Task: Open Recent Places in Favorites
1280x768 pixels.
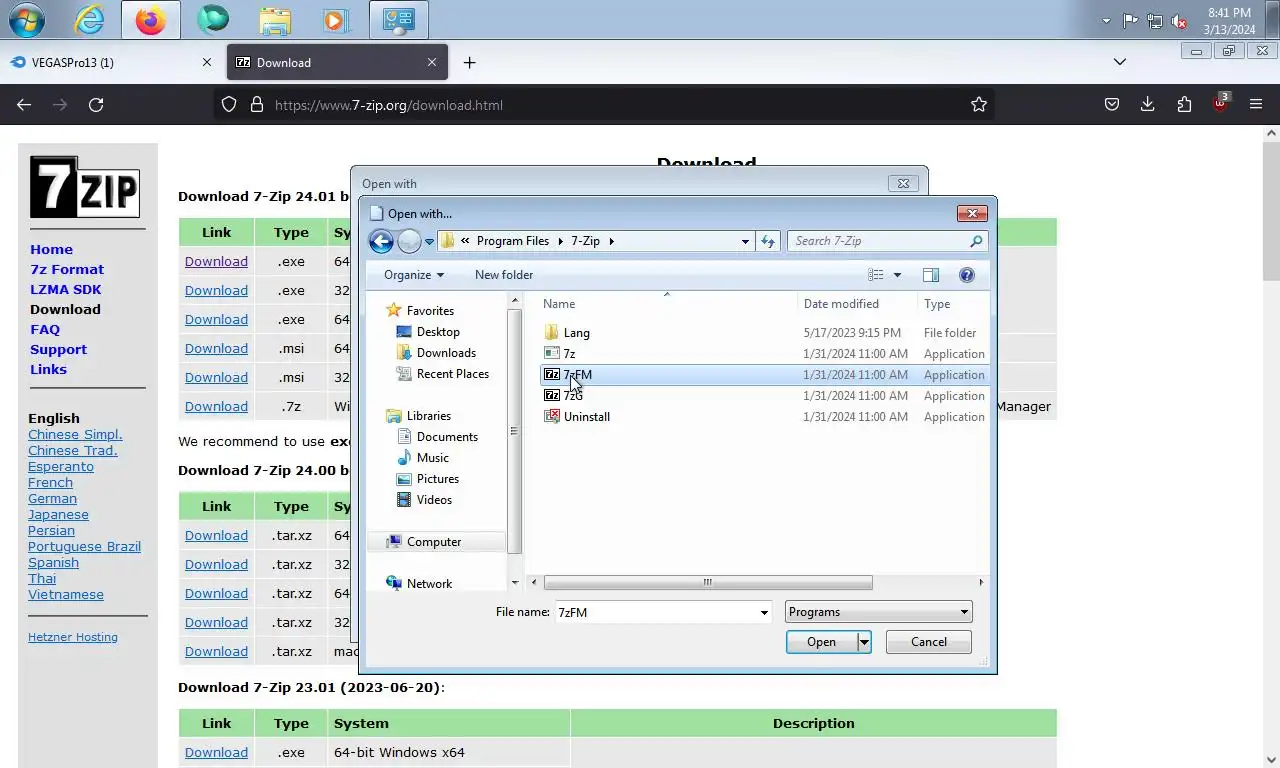Action: click(452, 374)
